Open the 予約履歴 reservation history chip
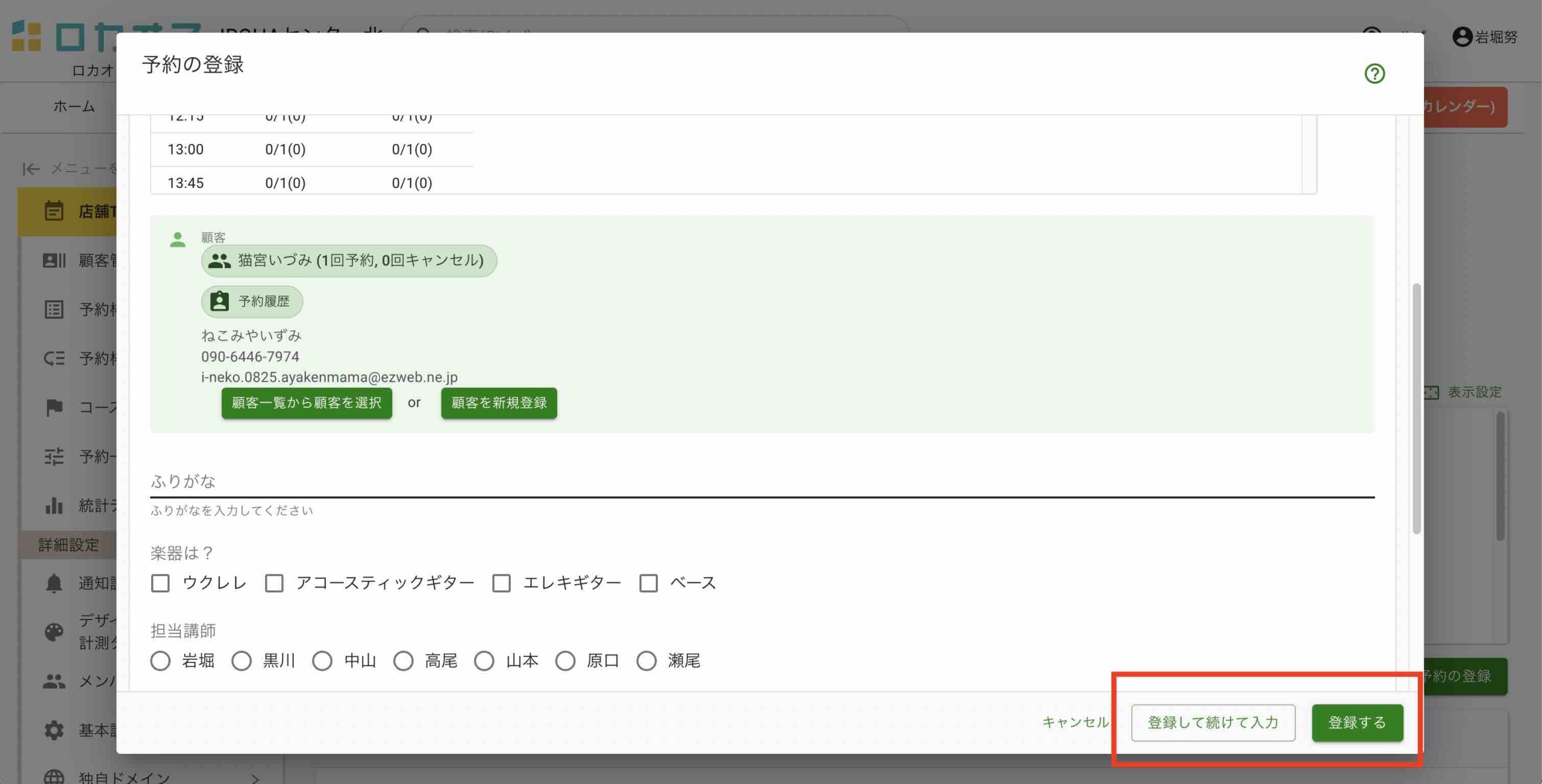Screen dimensions: 1542x784 click(252, 302)
